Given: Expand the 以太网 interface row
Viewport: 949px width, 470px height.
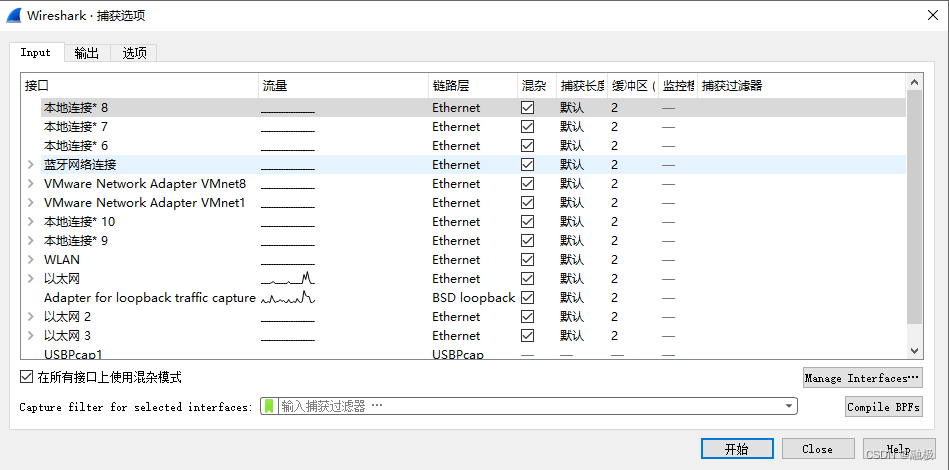Looking at the screenshot, I should 31,279.
